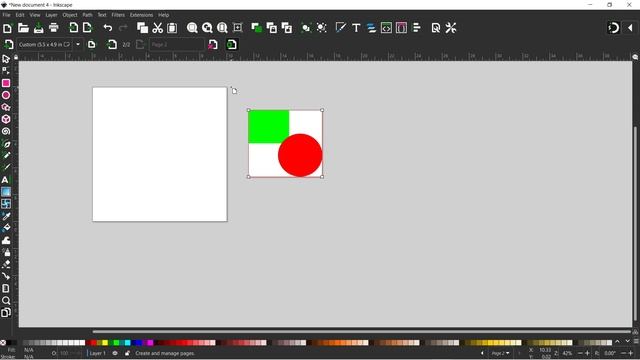Toggle the rulers lock at canvas corner
This screenshot has width=640, height=360.
[16, 57]
